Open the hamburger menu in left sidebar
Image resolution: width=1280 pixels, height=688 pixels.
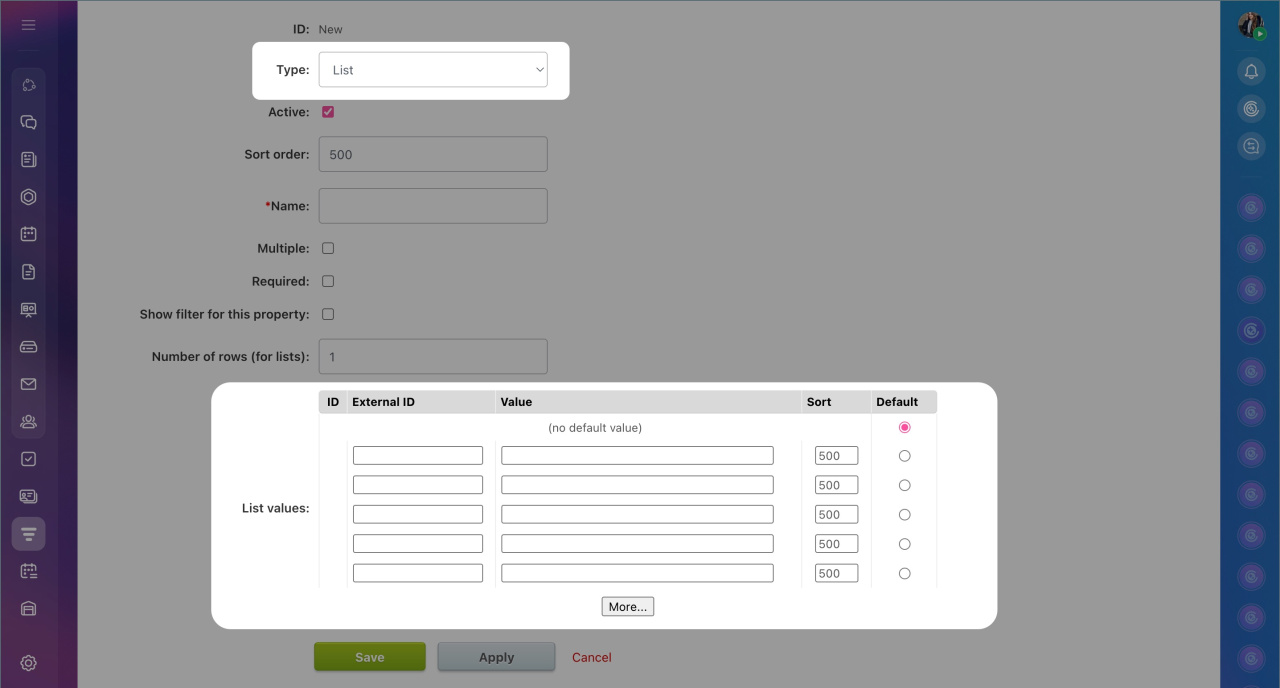point(28,25)
